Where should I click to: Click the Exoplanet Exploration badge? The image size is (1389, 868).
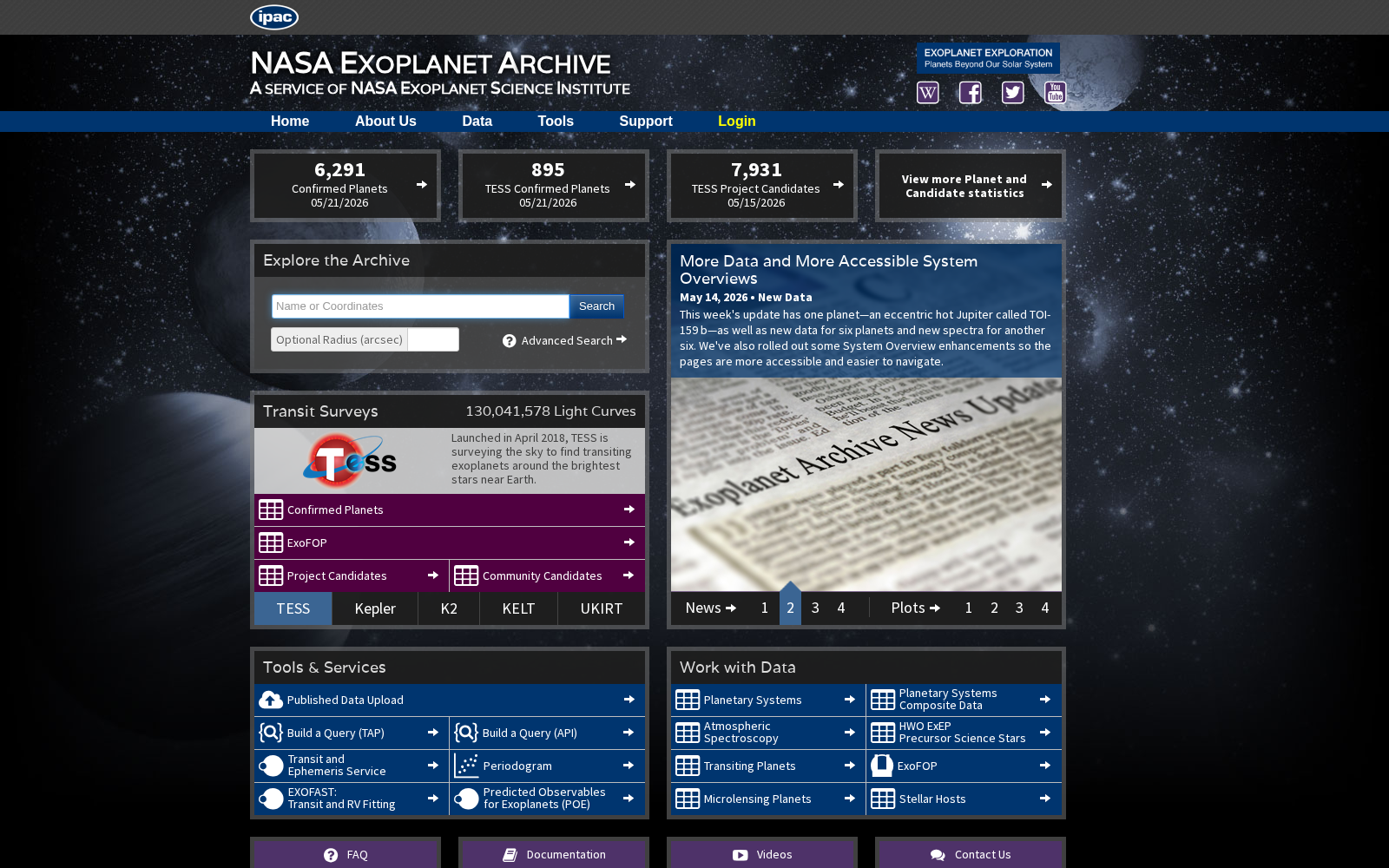coord(988,58)
